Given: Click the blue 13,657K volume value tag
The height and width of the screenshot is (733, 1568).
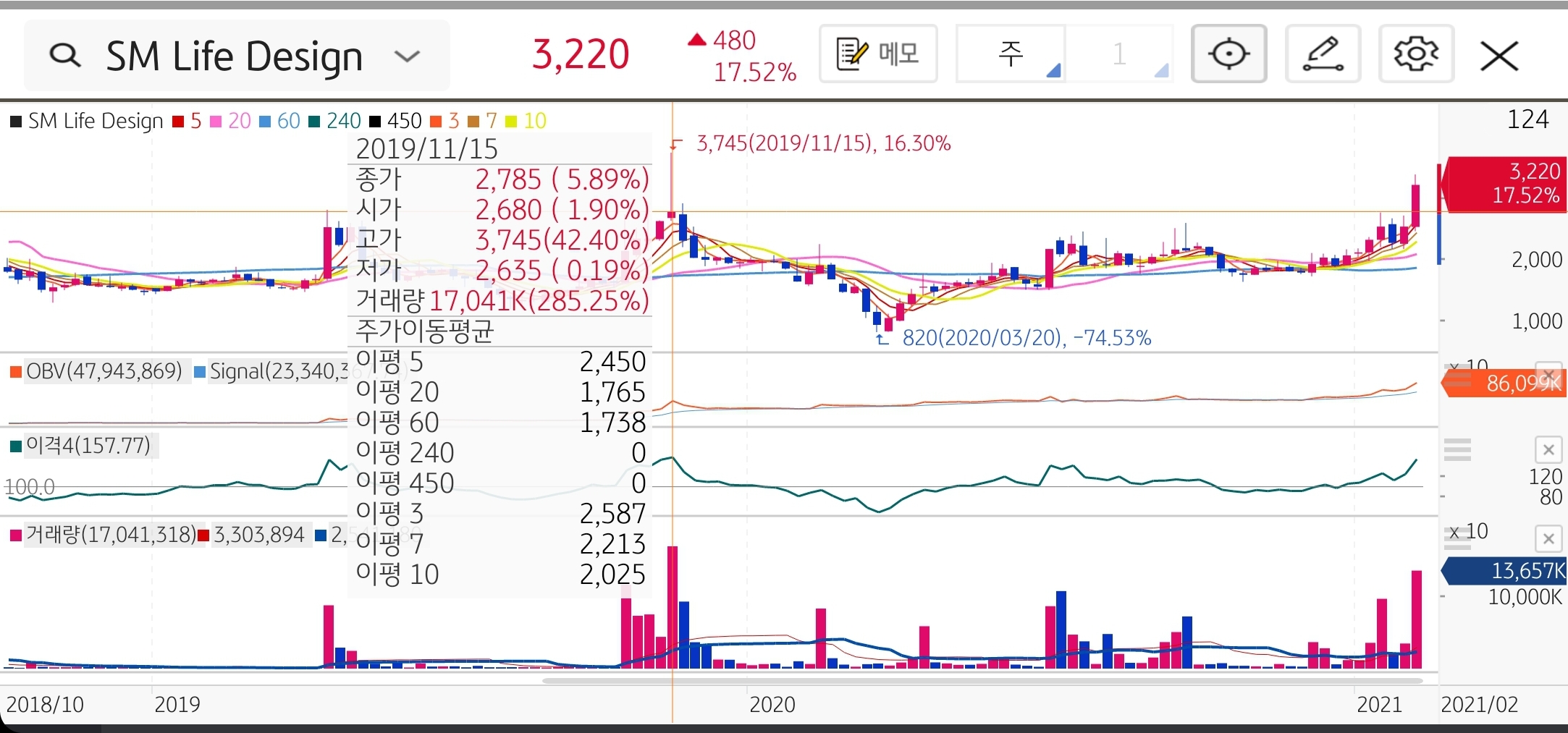Looking at the screenshot, I should coord(1504,571).
